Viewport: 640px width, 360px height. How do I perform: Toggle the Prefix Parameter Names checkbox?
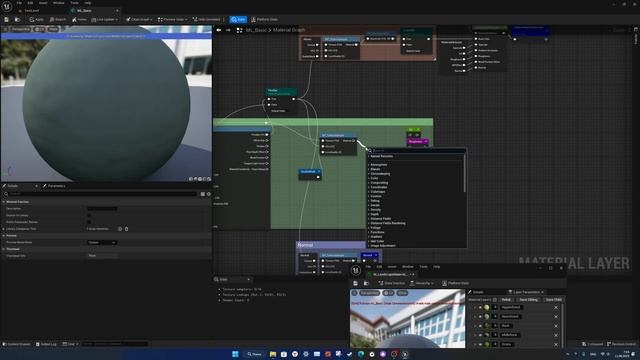point(89,222)
